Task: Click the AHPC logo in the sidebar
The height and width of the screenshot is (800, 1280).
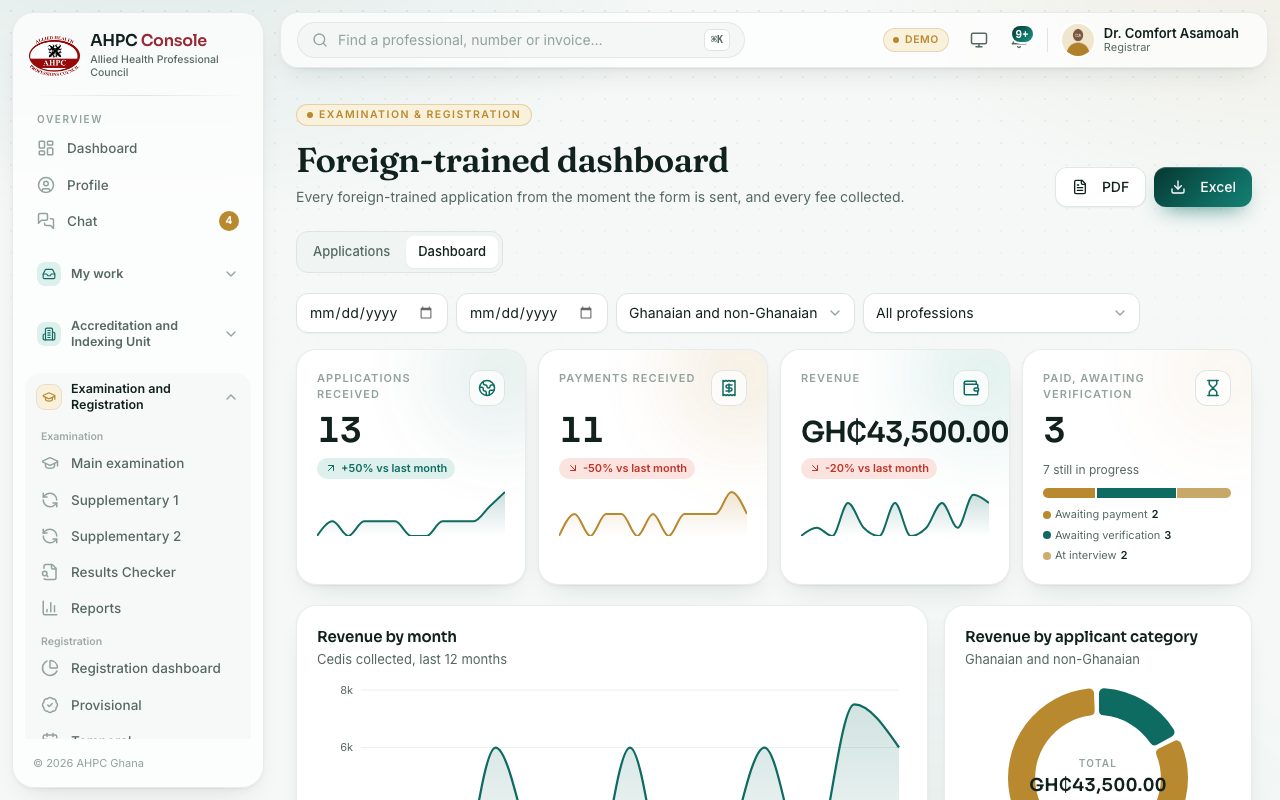Action: click(x=54, y=56)
